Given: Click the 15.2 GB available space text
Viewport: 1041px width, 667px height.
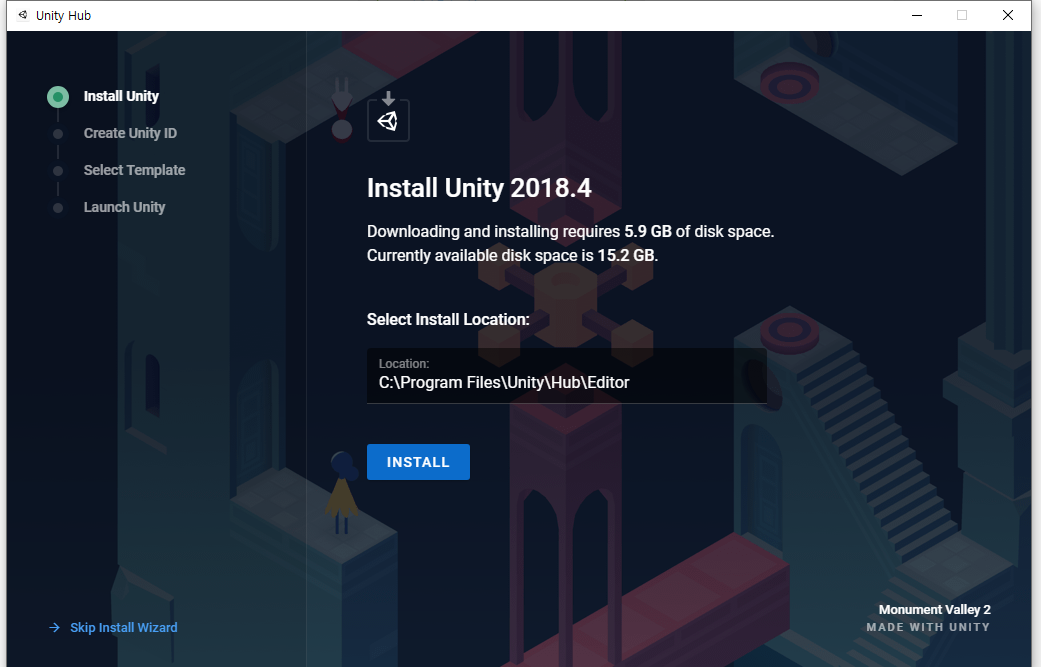Looking at the screenshot, I should click(625, 256).
